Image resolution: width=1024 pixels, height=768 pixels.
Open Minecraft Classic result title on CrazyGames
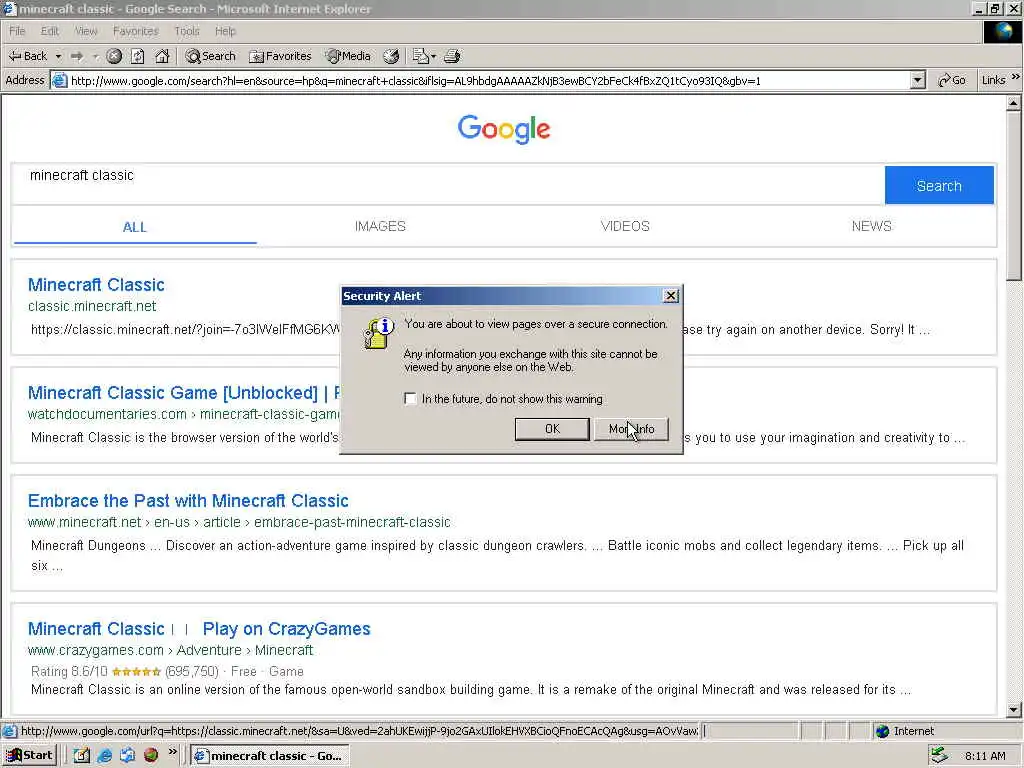(96, 629)
